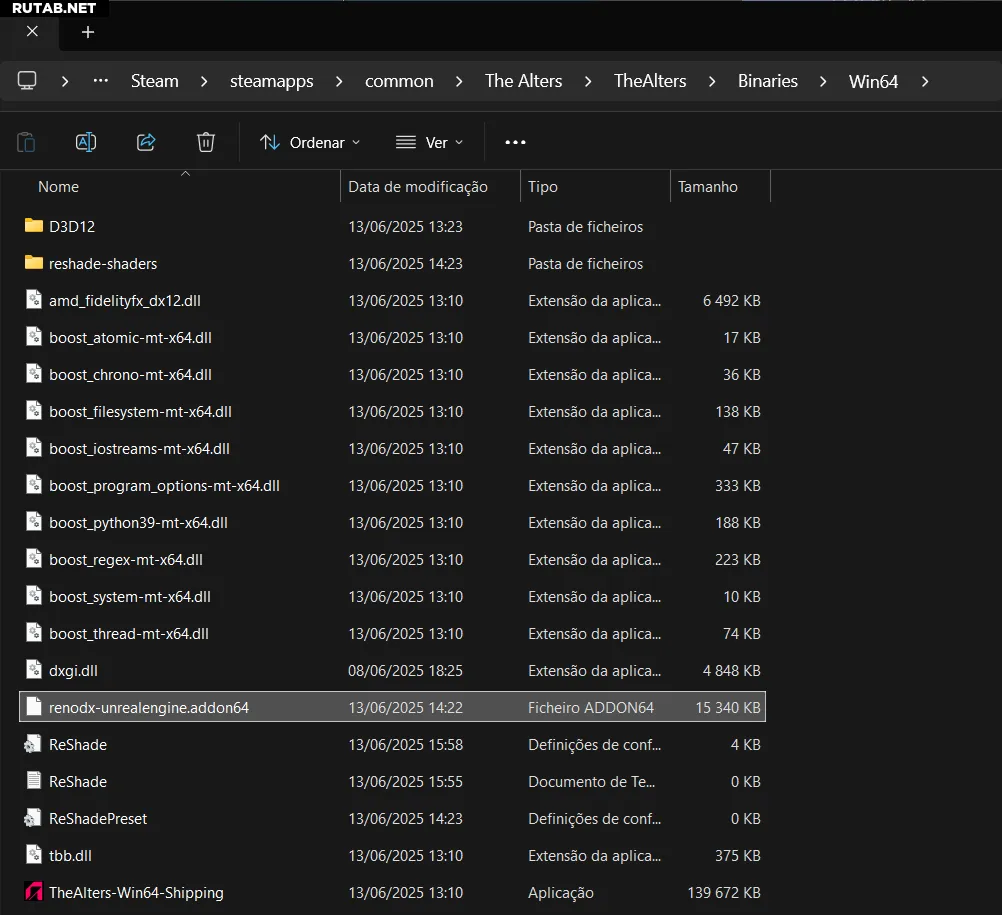Screen dimensions: 1002x915
Task: Click the This PC monitor icon in address bar
Action: (x=27, y=81)
